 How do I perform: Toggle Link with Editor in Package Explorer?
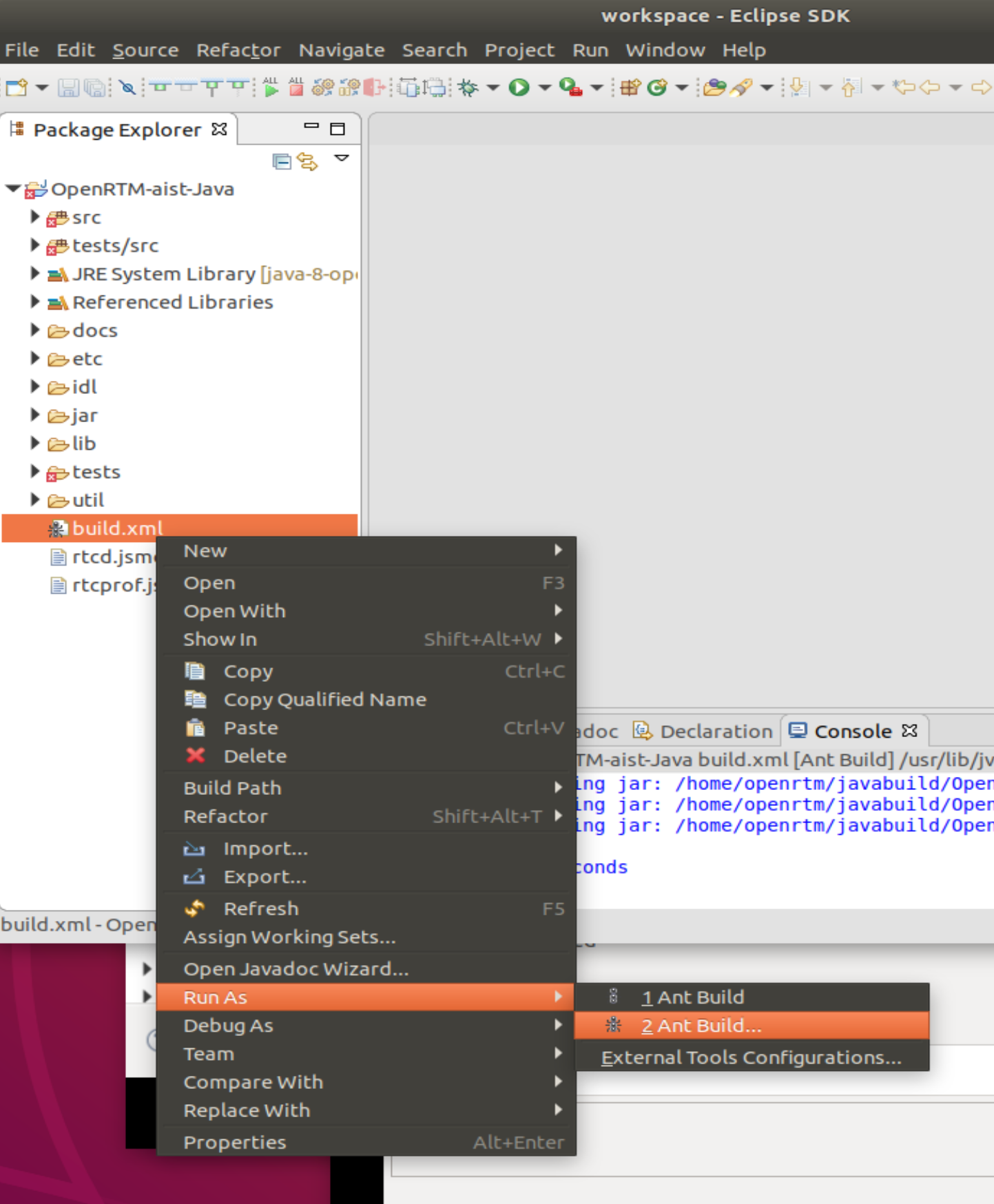307,162
